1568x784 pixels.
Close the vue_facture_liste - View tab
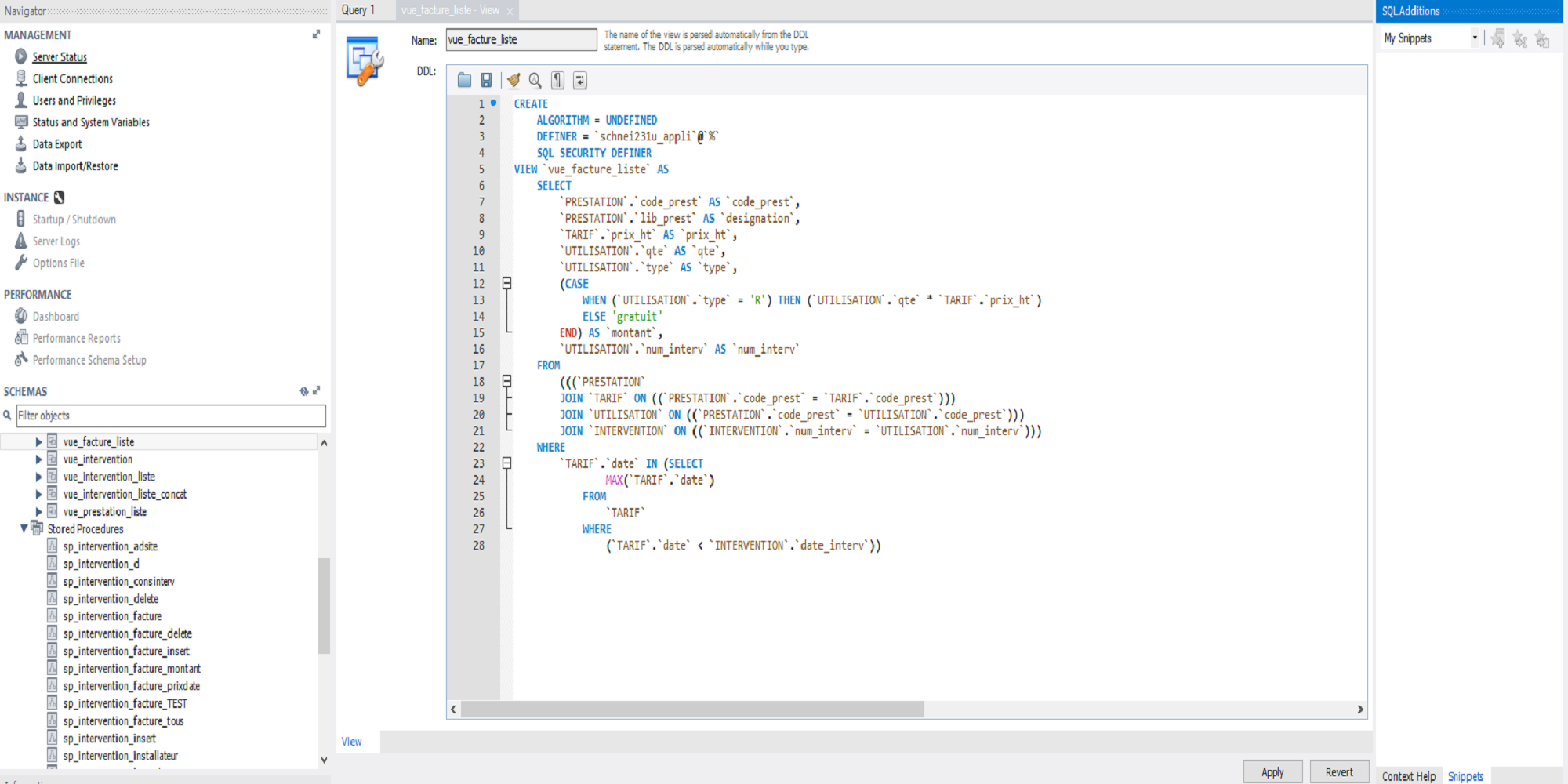(x=510, y=11)
